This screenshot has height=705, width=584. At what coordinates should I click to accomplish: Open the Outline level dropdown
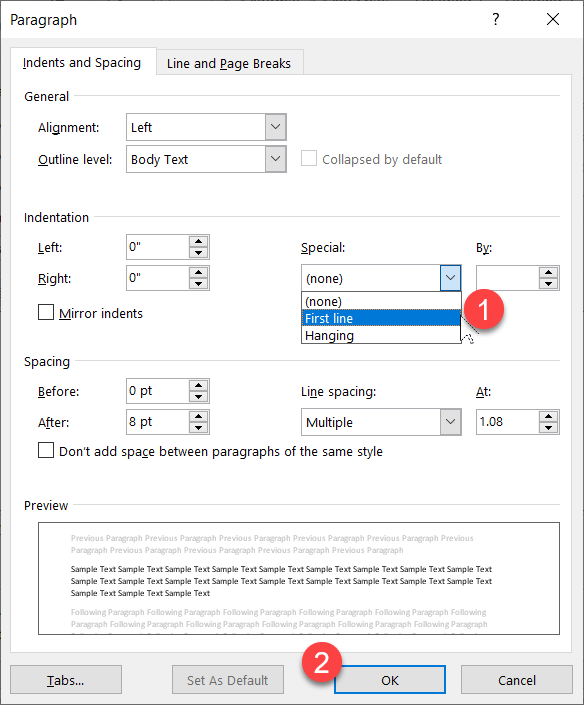(x=276, y=159)
